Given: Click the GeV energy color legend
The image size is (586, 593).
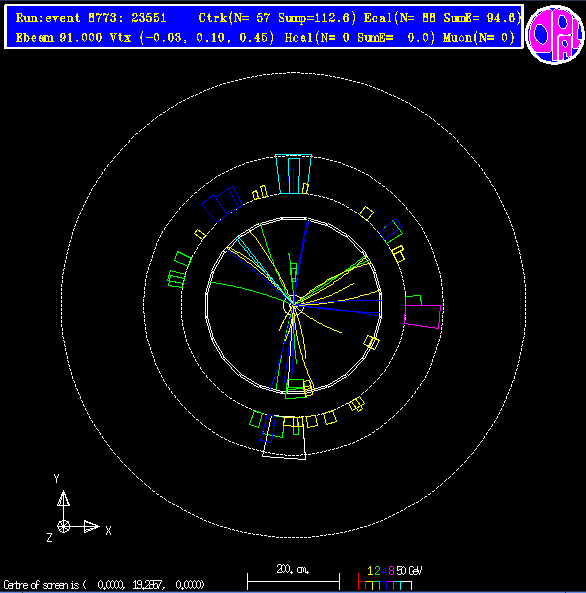Looking at the screenshot, I should [390, 577].
